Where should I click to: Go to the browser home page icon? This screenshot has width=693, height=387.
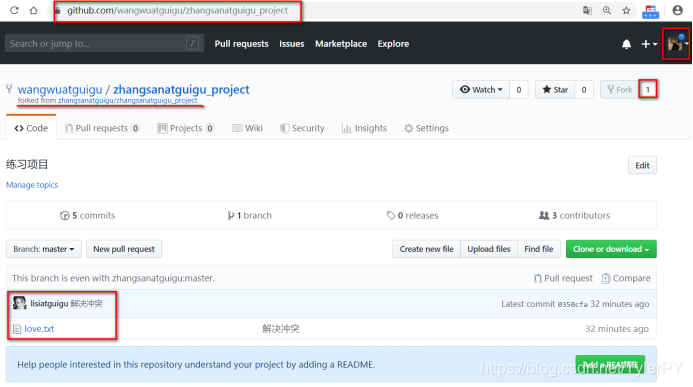point(34,10)
